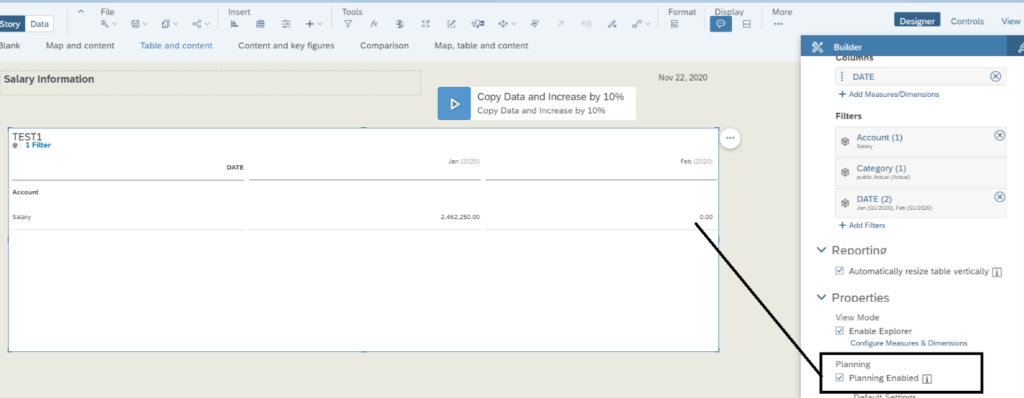Select the Jan Salary cell 2,462,250.00
Screen dimensions: 1024x398
coord(460,217)
